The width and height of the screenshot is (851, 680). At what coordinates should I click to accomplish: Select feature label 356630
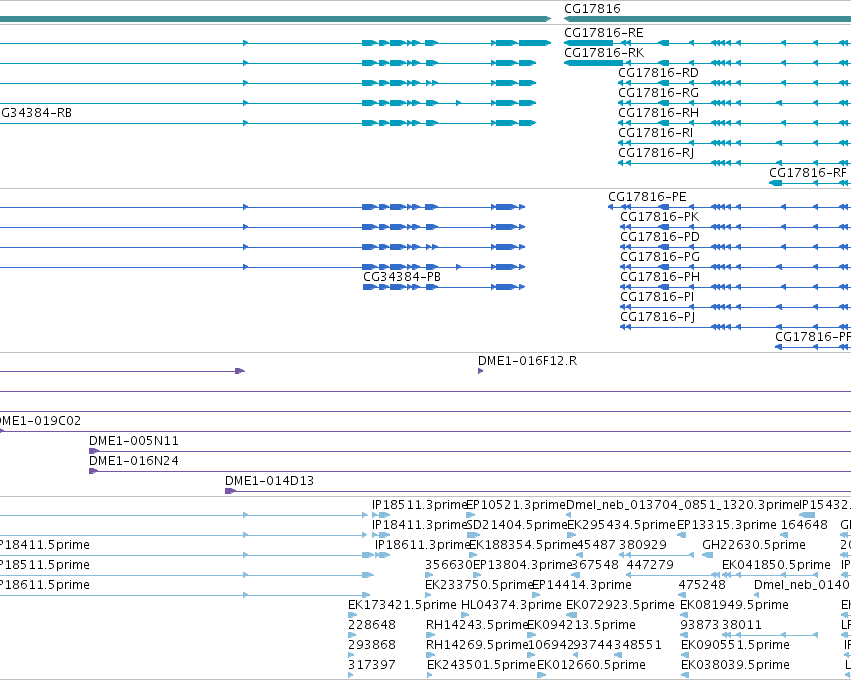click(x=449, y=565)
